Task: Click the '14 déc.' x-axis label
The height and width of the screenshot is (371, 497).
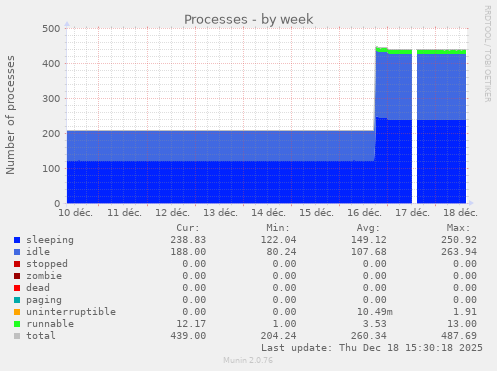Action: tap(268, 213)
